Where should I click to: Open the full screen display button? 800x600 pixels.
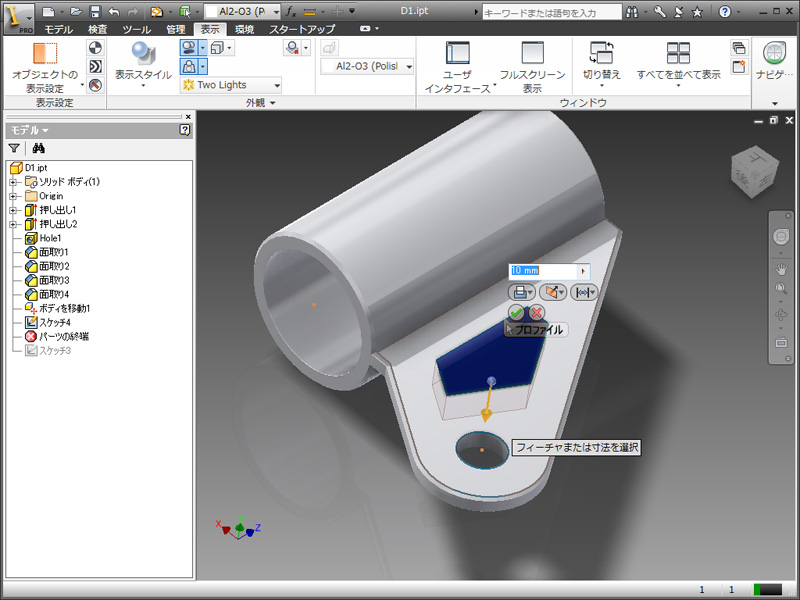531,67
